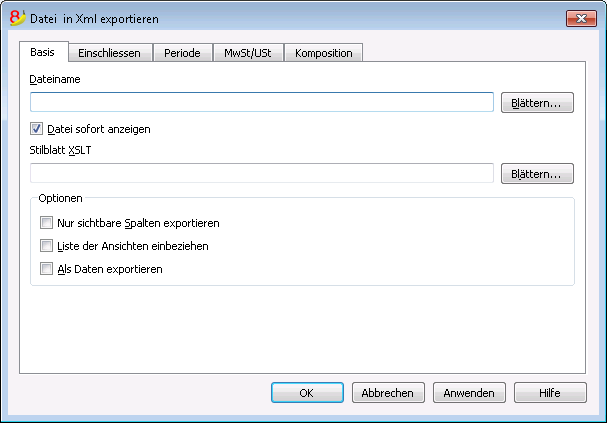The height and width of the screenshot is (423, 607).
Task: Focus the Dateiname text field
Action: click(262, 102)
